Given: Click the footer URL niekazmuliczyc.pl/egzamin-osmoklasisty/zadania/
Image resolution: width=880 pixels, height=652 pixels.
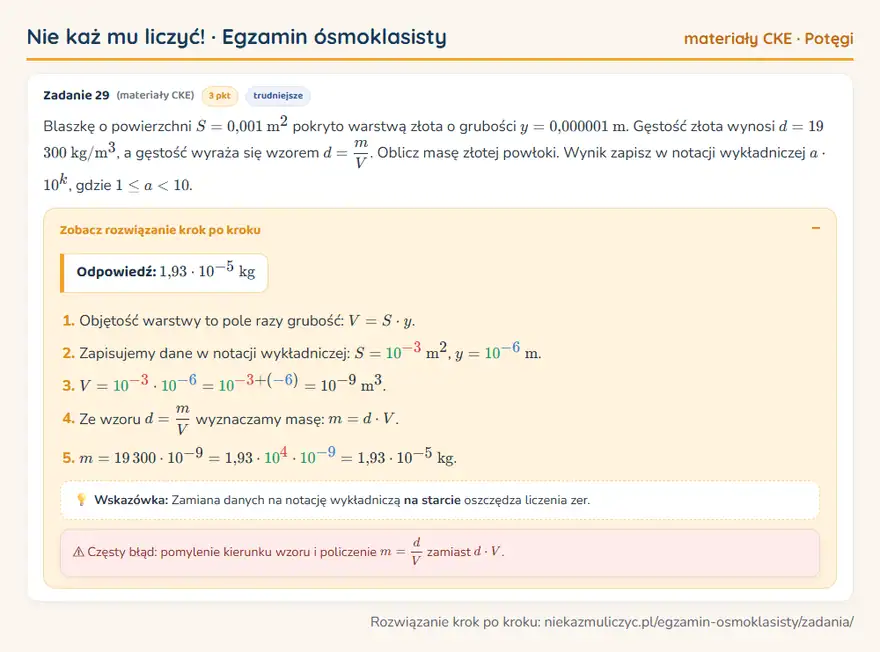Looking at the screenshot, I should (699, 622).
